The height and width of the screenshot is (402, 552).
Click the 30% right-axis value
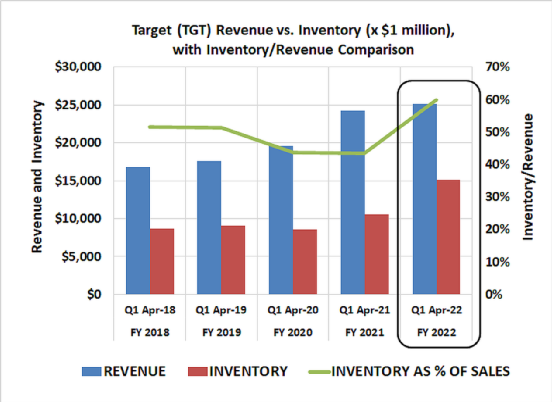pos(498,197)
